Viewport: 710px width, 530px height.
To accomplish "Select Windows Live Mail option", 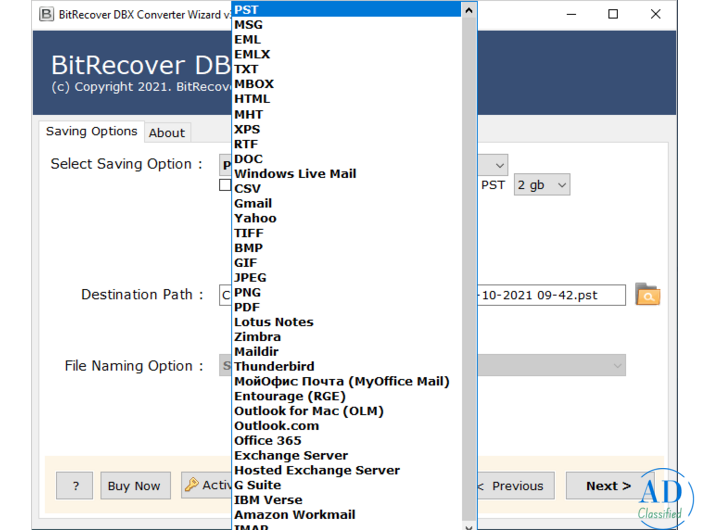I will pyautogui.click(x=347, y=173).
